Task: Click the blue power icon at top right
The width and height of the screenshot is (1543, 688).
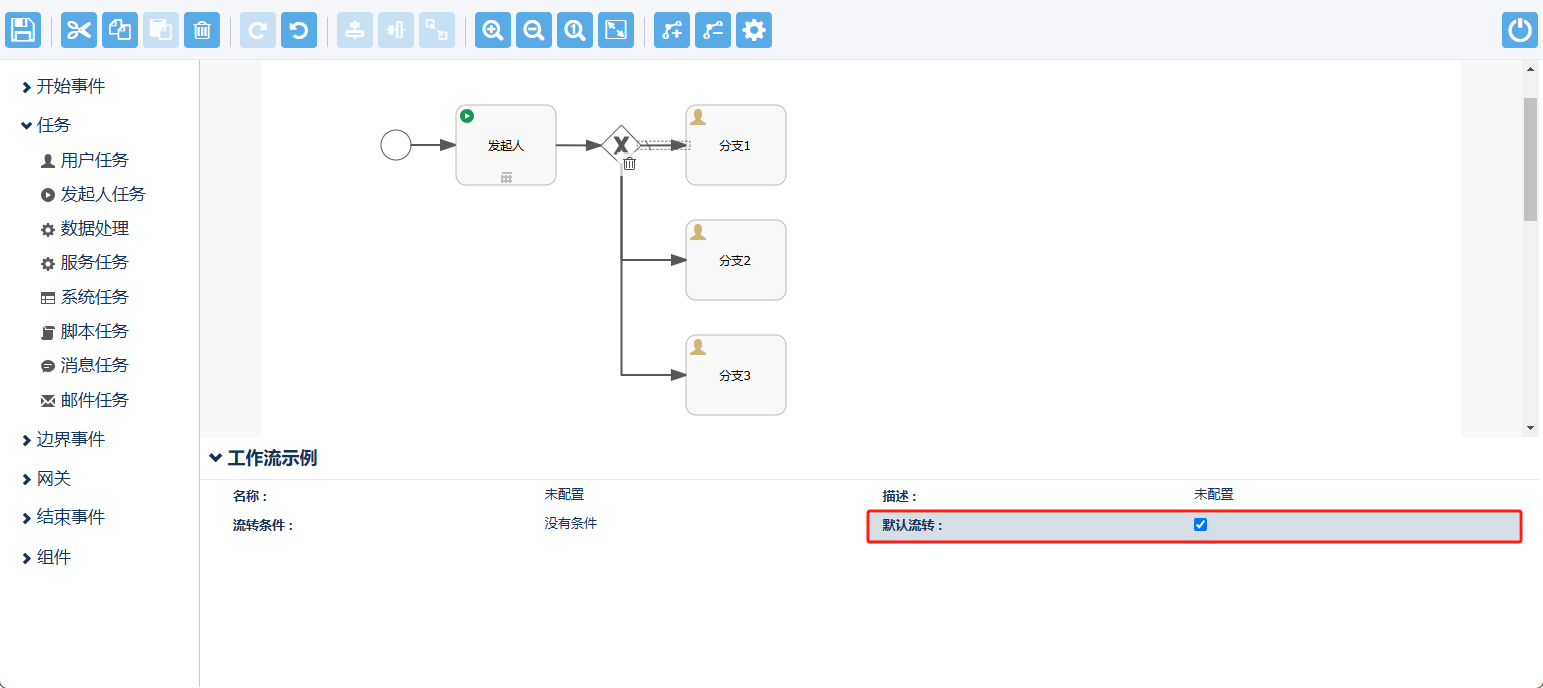Action: click(x=1520, y=30)
